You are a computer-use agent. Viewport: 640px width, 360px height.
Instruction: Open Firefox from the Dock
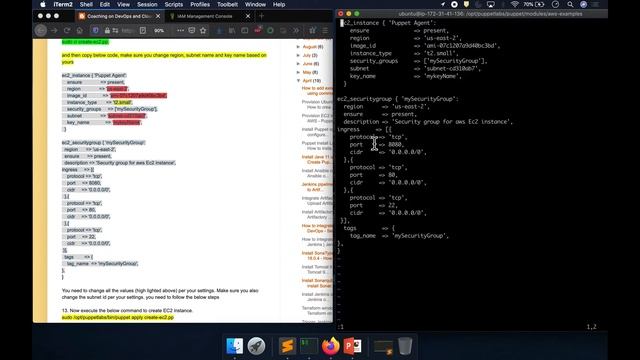click(x=331, y=346)
